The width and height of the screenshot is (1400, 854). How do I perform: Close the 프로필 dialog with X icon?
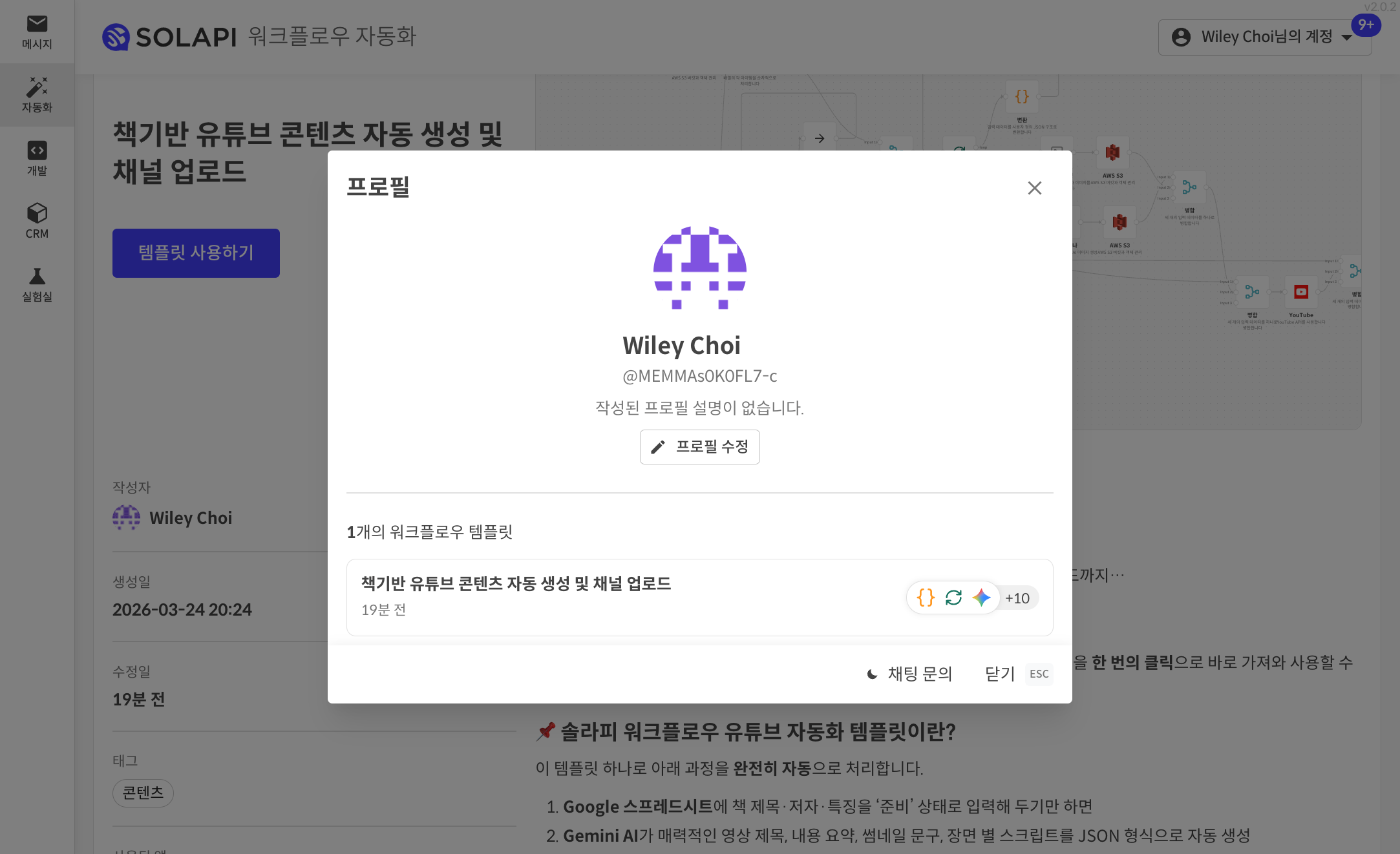(1034, 188)
